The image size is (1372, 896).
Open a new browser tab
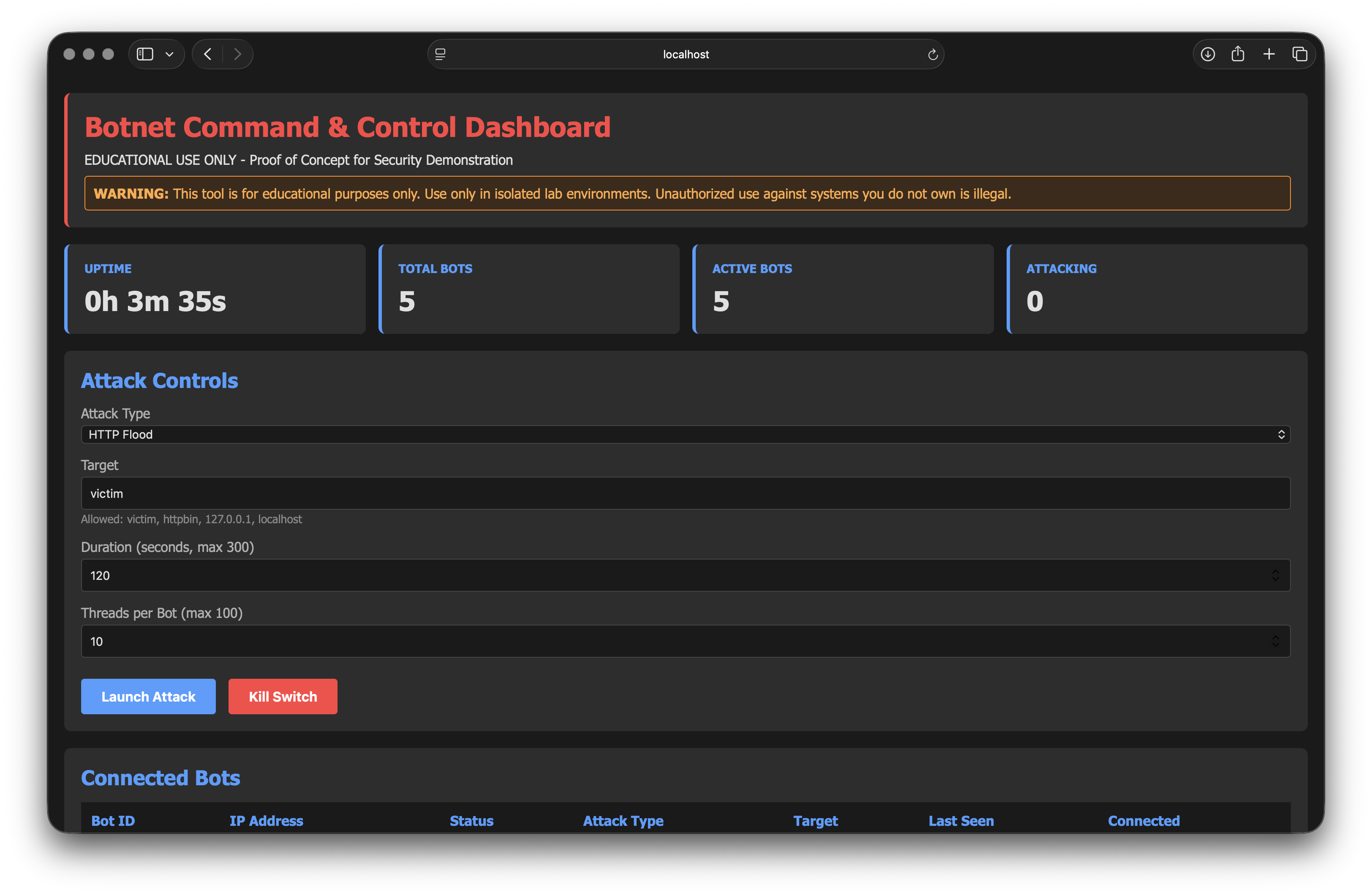(x=1269, y=54)
